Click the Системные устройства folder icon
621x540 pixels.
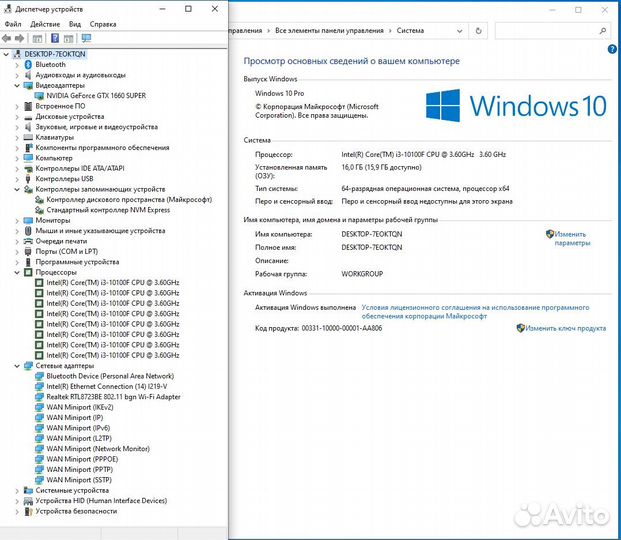pos(28,490)
